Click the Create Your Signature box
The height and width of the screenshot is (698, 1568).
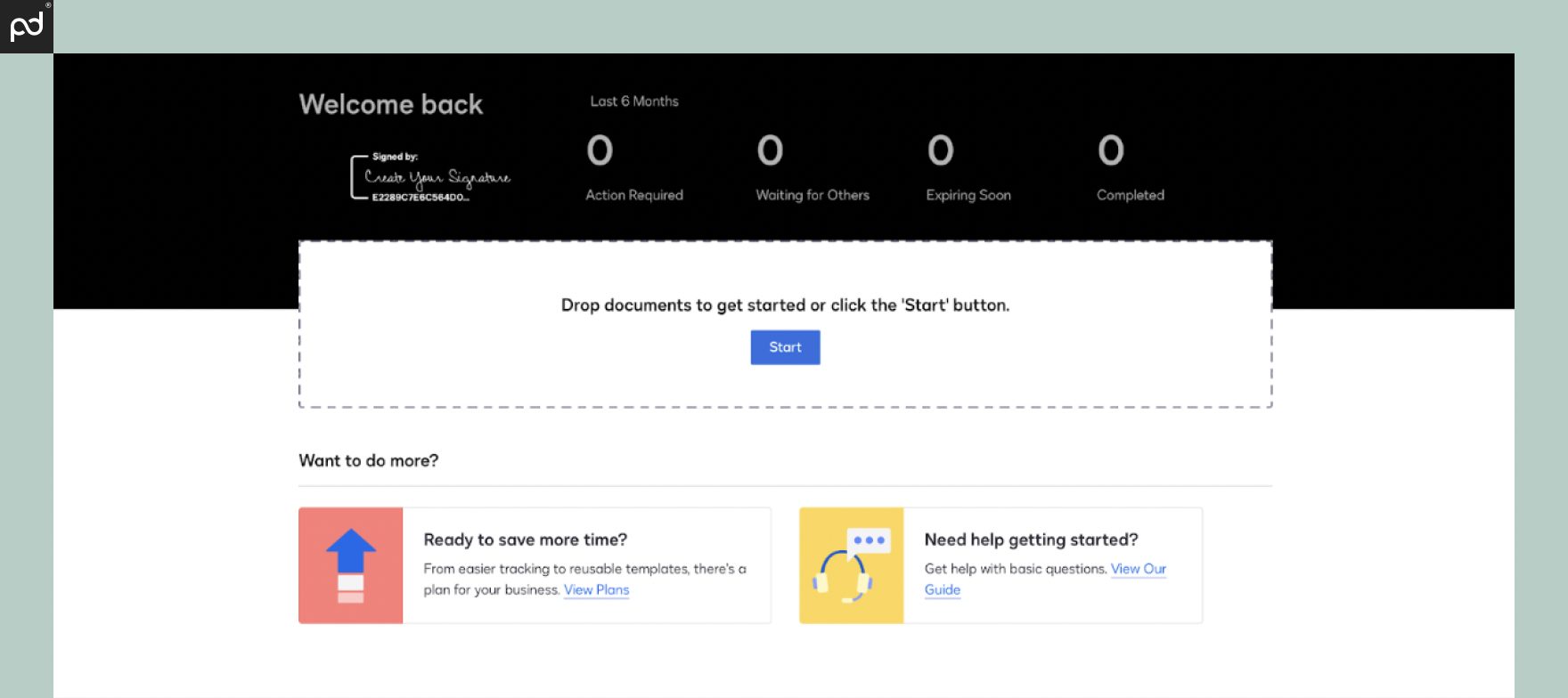tap(430, 178)
